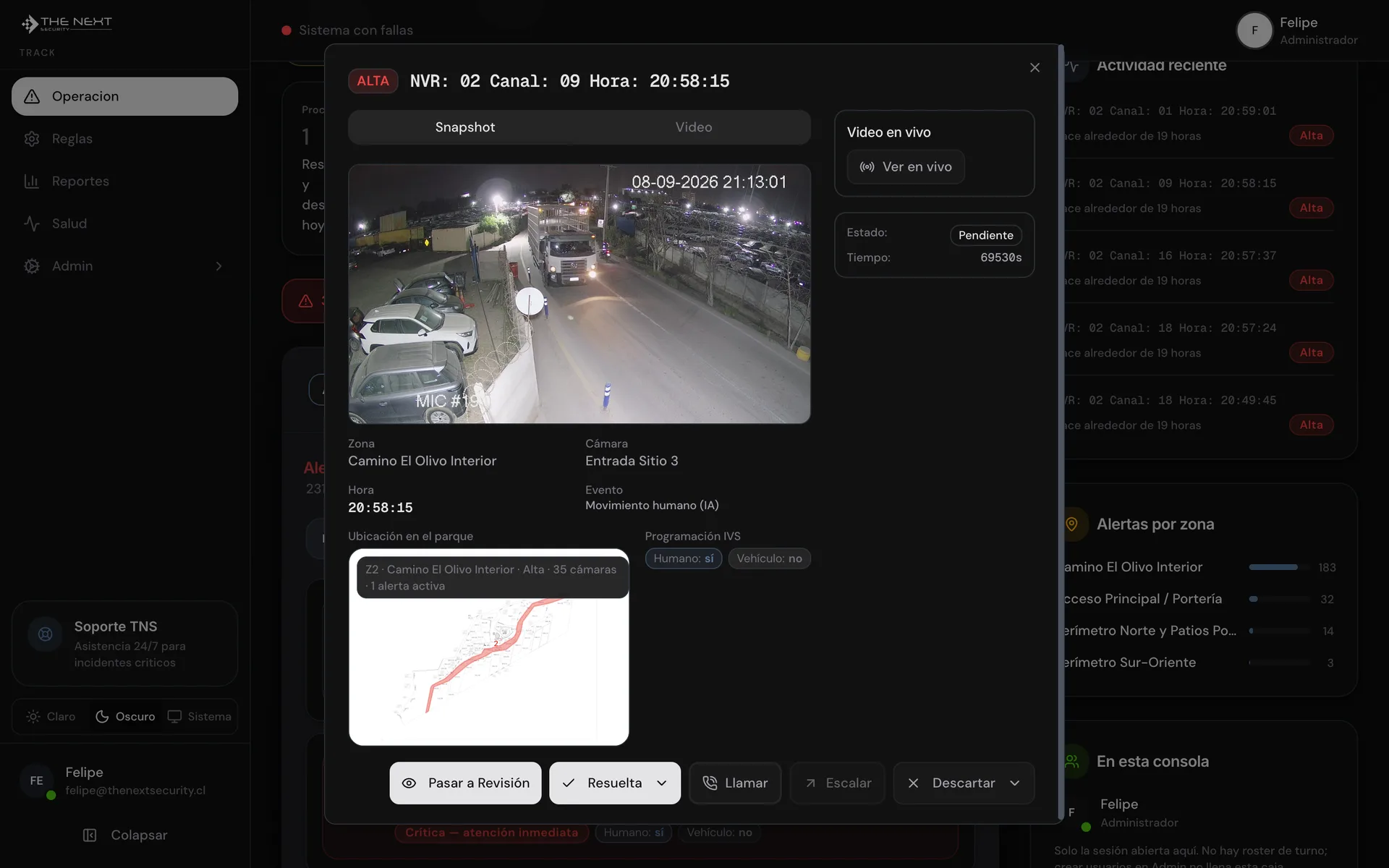The width and height of the screenshot is (1389, 868).
Task: Click the Vehículo: no tag
Action: click(x=769, y=558)
